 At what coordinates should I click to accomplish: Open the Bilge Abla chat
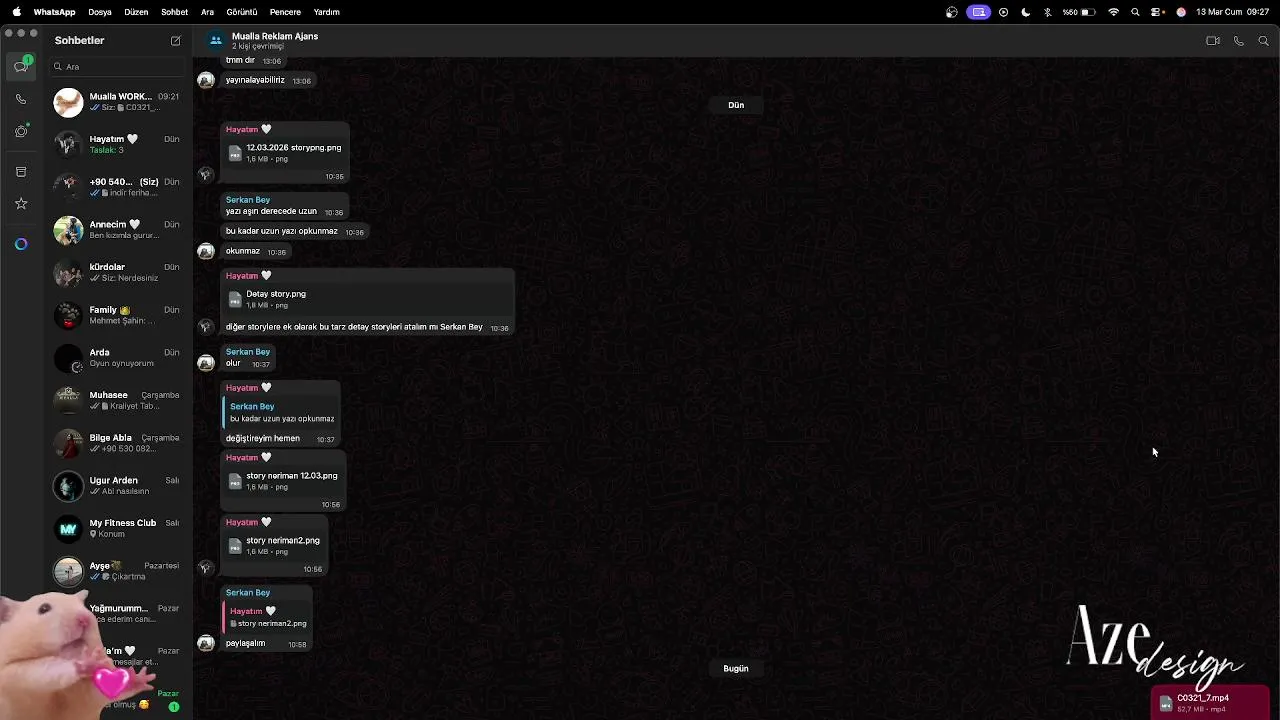(x=117, y=443)
